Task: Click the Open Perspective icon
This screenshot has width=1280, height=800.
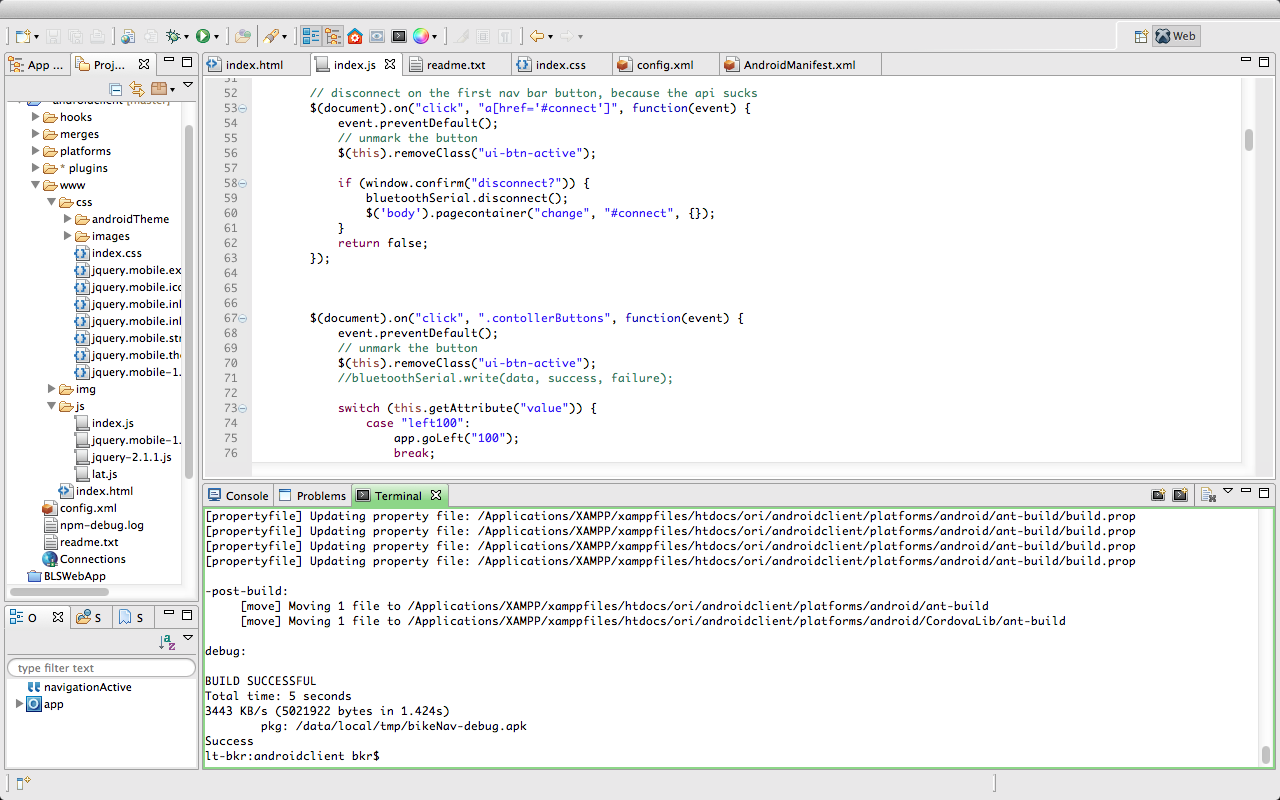Action: [1140, 36]
